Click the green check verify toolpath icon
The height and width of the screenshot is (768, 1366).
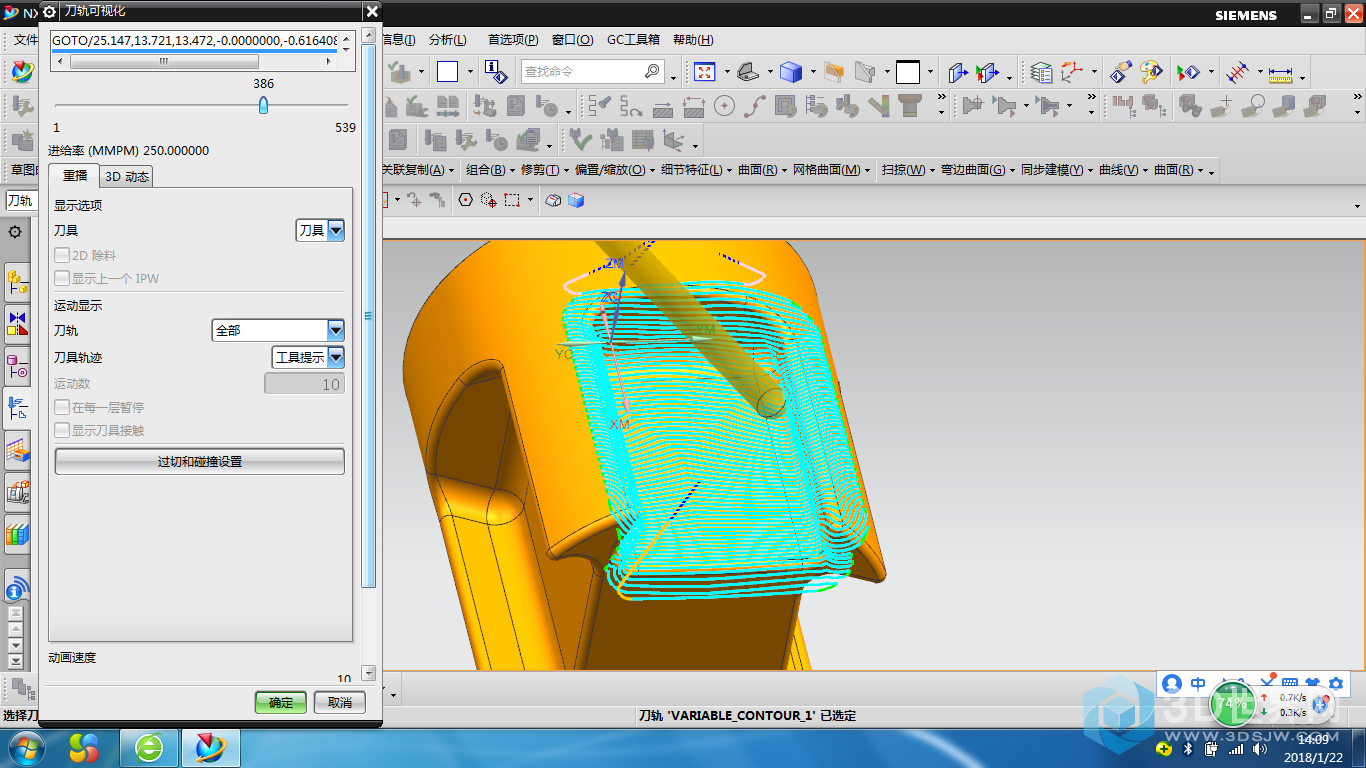[x=581, y=139]
